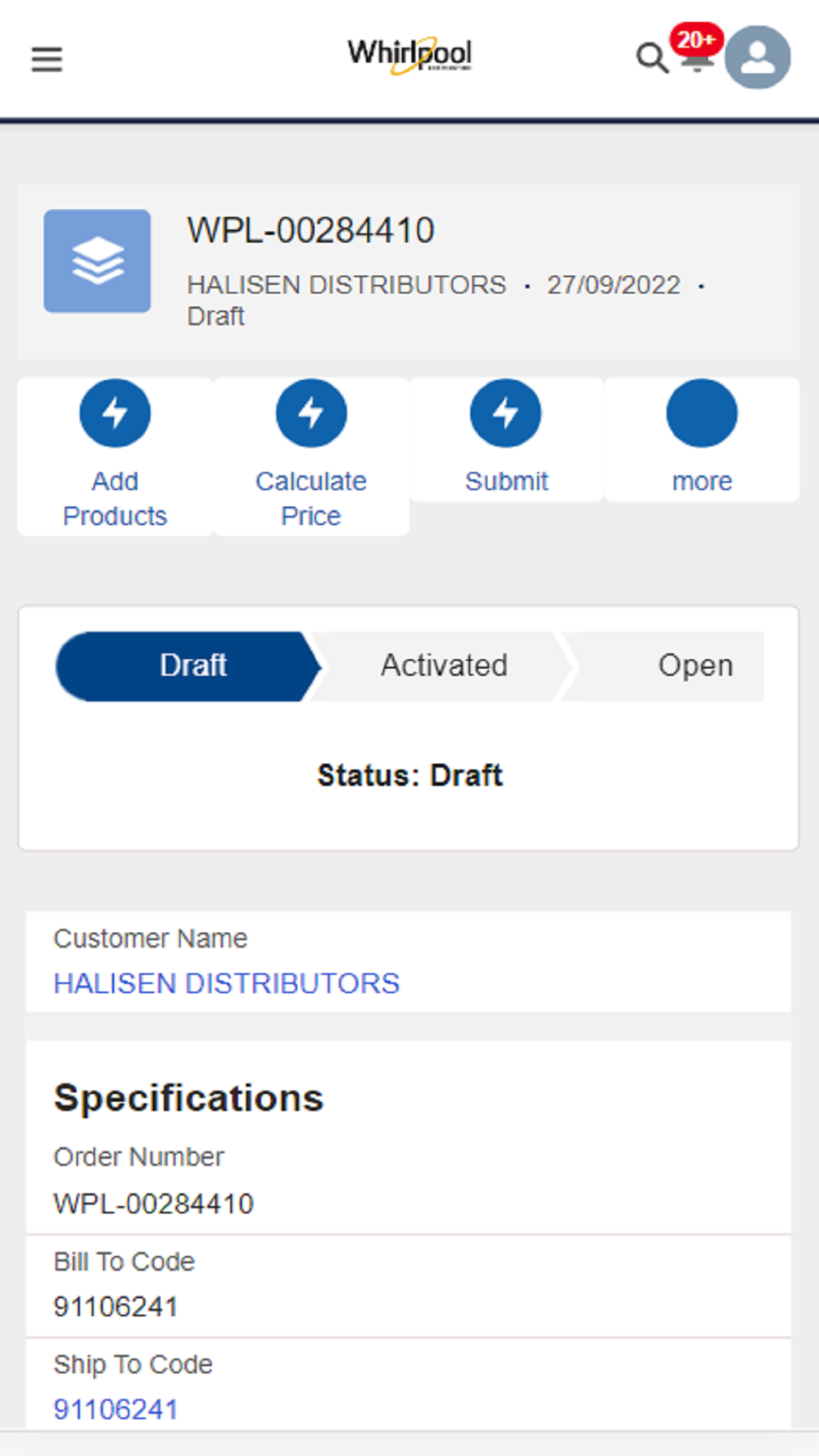Click the more actions label
Image resolution: width=819 pixels, height=1456 pixels.
tap(702, 481)
